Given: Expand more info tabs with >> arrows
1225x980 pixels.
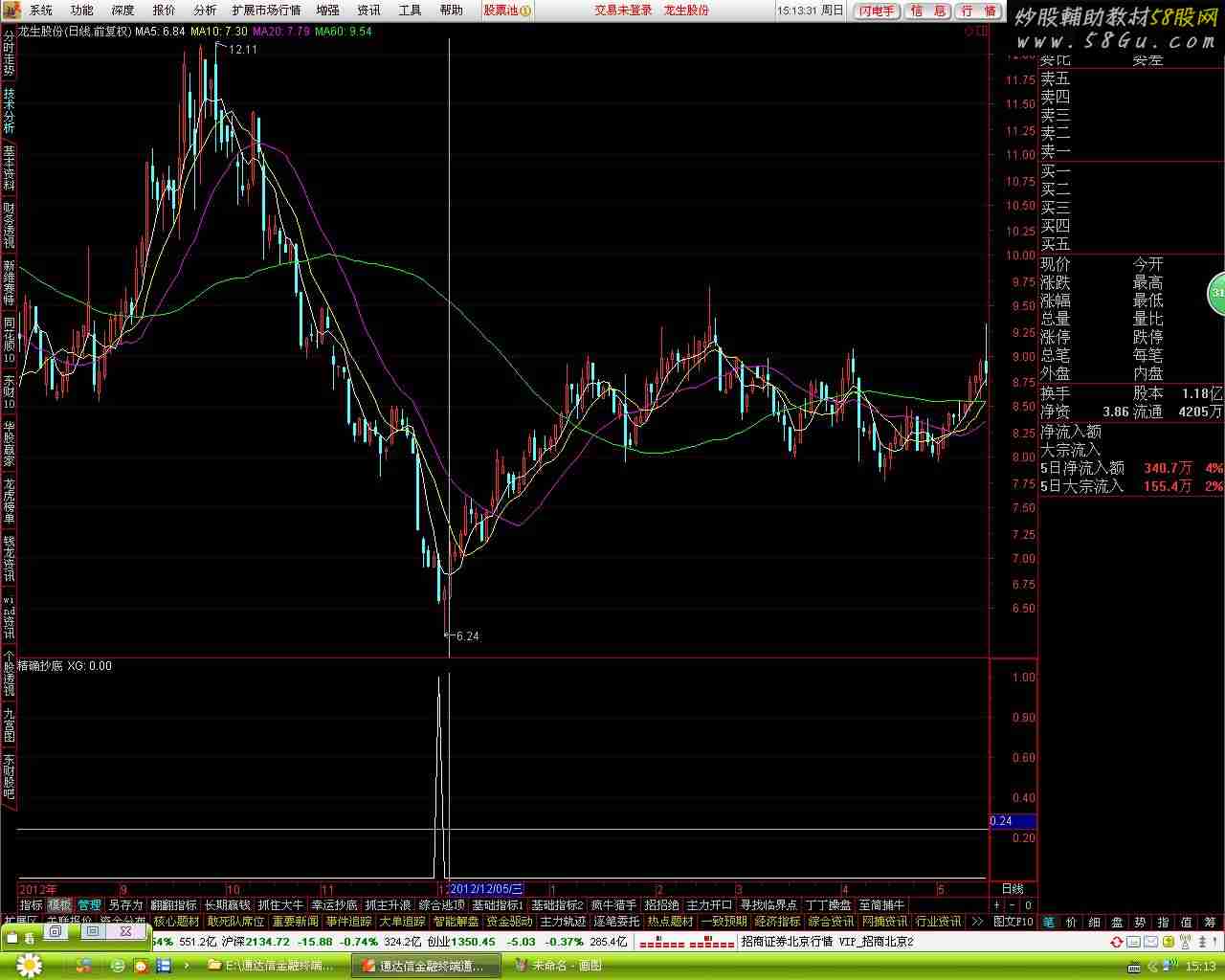Looking at the screenshot, I should 976,922.
